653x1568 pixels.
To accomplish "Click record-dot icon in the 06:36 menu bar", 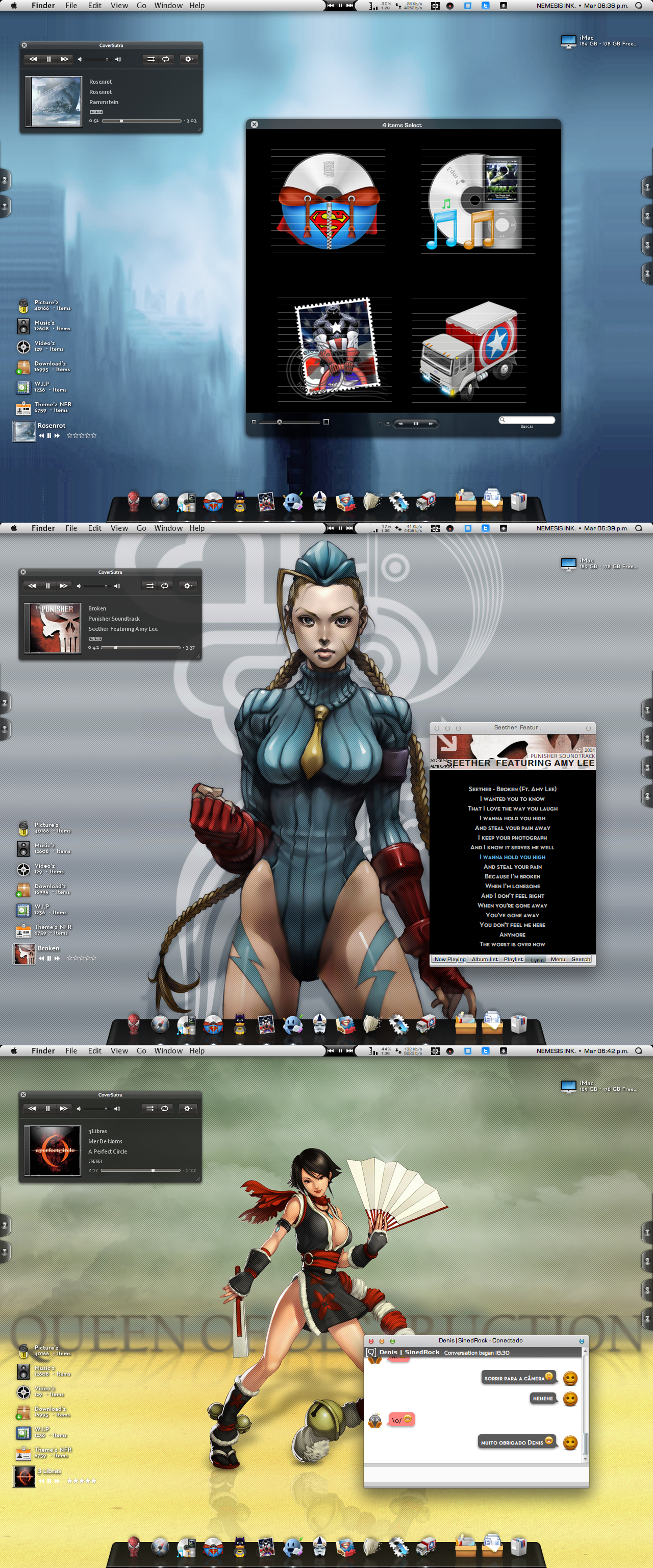I will point(450,6).
